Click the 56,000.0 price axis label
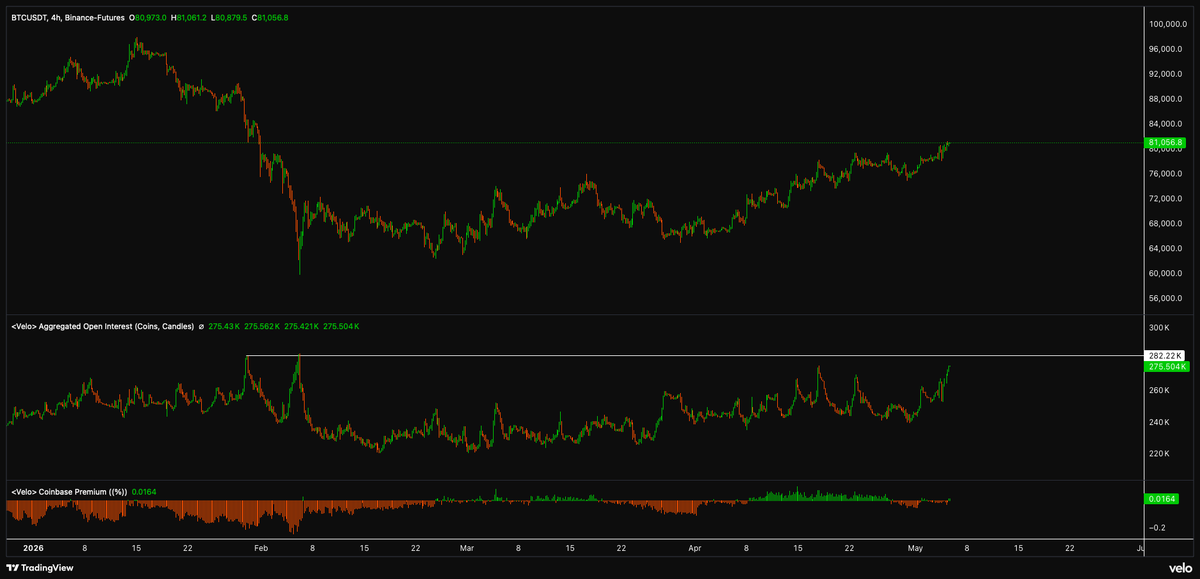Image resolution: width=1200 pixels, height=579 pixels. pyautogui.click(x=1168, y=299)
